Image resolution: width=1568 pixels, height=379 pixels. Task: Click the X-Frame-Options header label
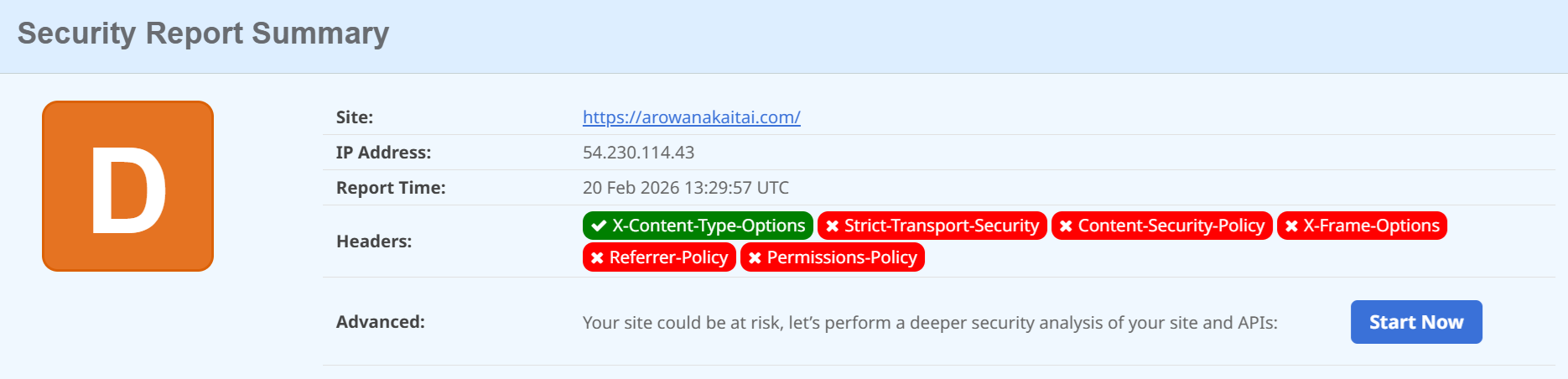(x=1371, y=226)
